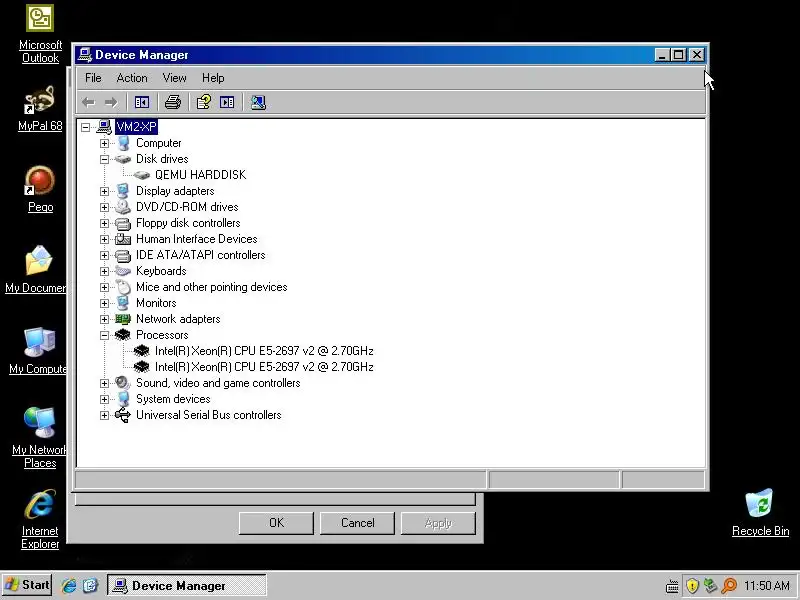This screenshot has width=800, height=600.
Task: Select the Processors category chip icon
Action: 122,335
